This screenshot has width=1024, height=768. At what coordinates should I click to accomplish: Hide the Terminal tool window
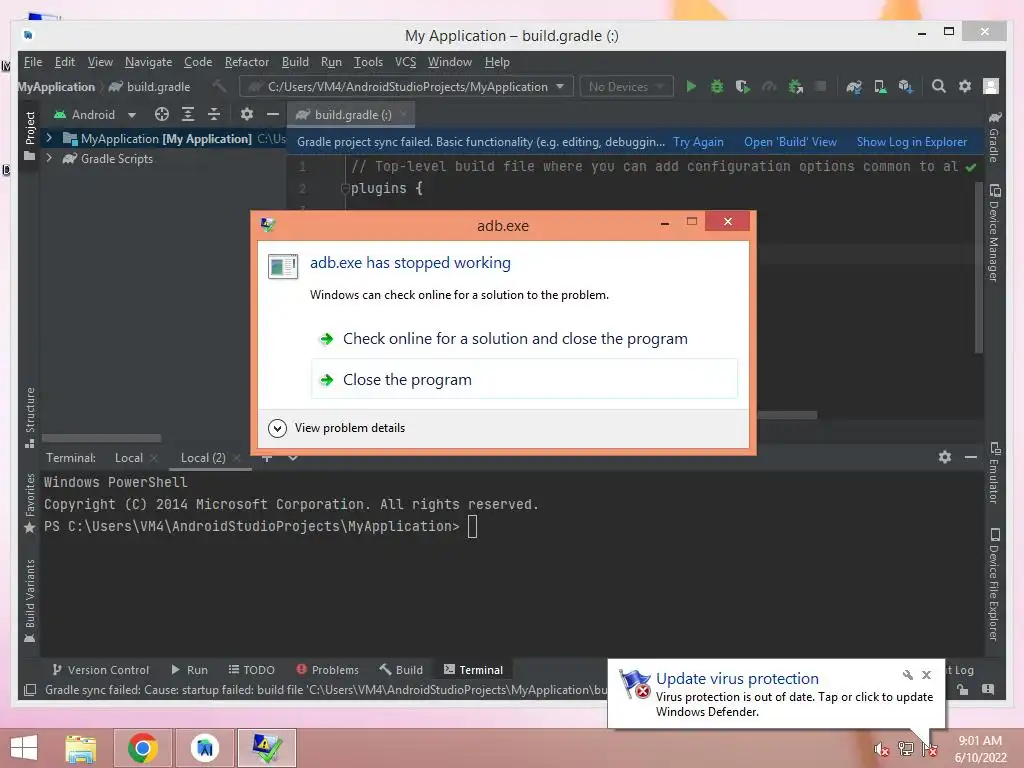(x=970, y=457)
